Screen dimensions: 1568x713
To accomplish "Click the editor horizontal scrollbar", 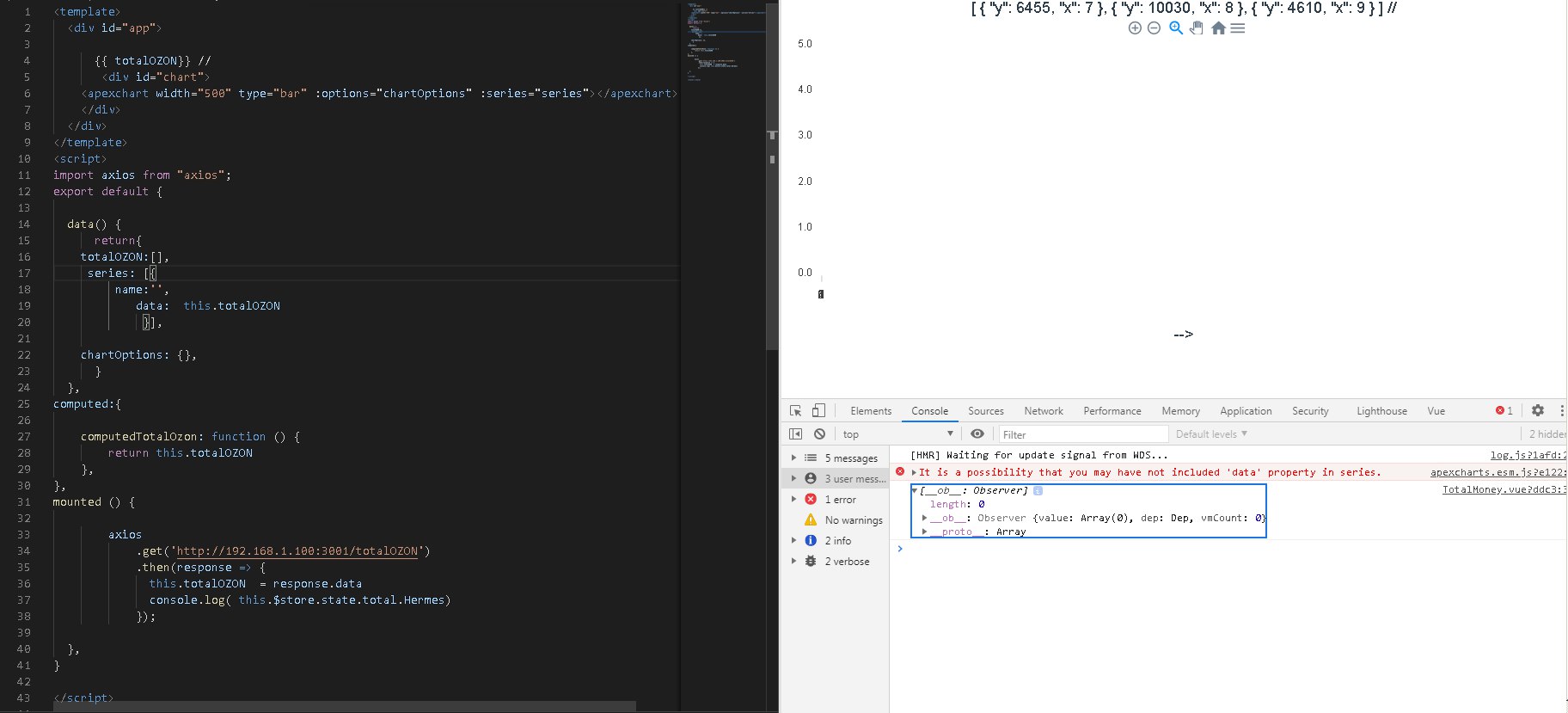I will tap(345, 706).
